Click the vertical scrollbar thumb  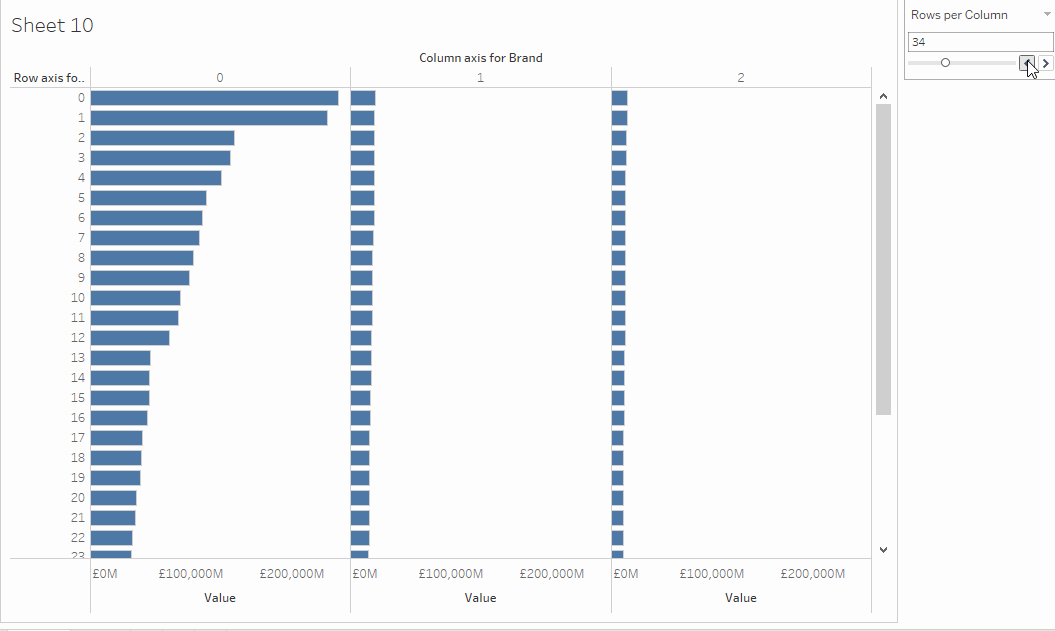click(x=883, y=258)
